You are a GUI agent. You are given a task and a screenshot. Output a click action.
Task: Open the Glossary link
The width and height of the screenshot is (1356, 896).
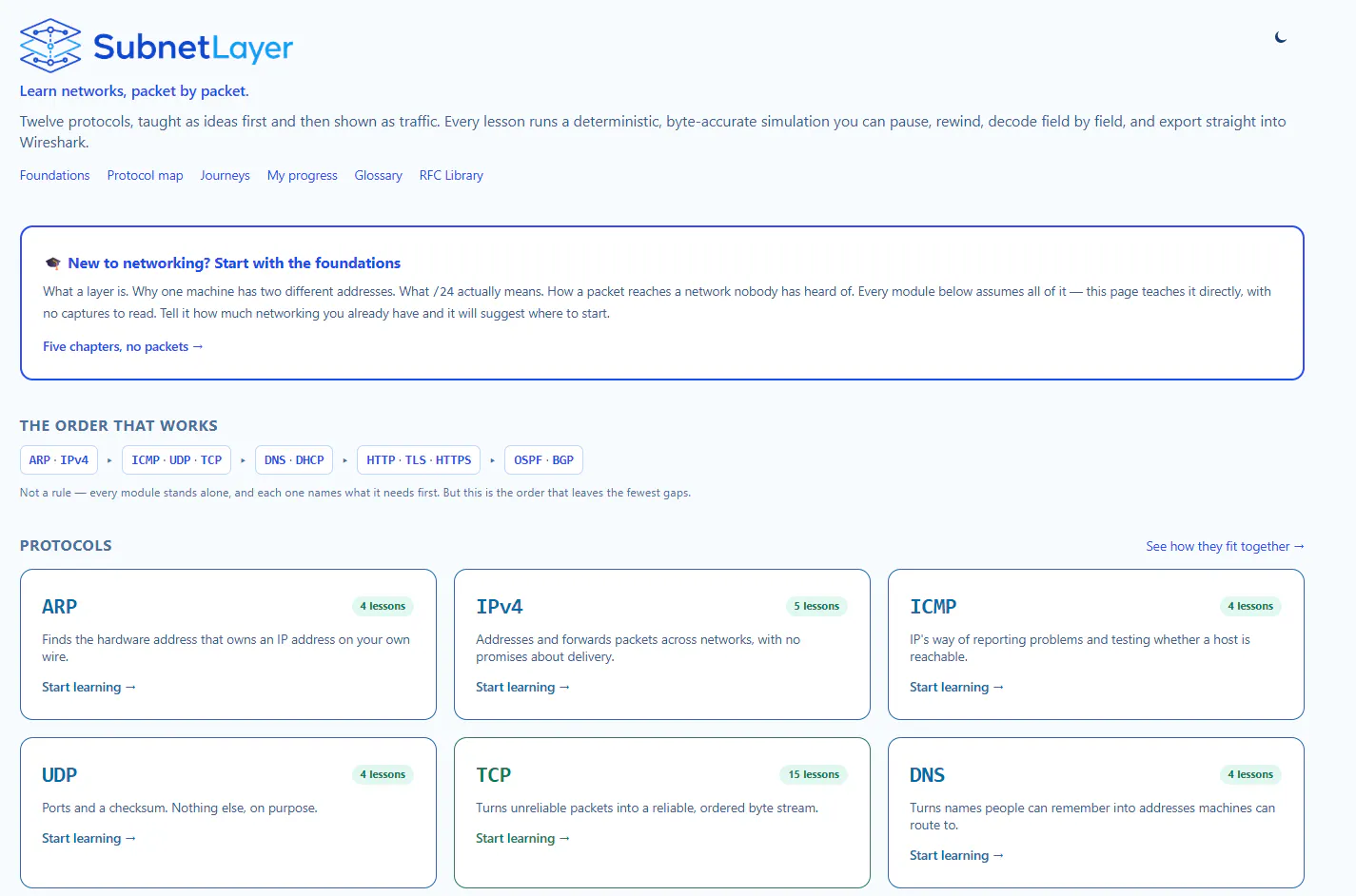(x=378, y=175)
